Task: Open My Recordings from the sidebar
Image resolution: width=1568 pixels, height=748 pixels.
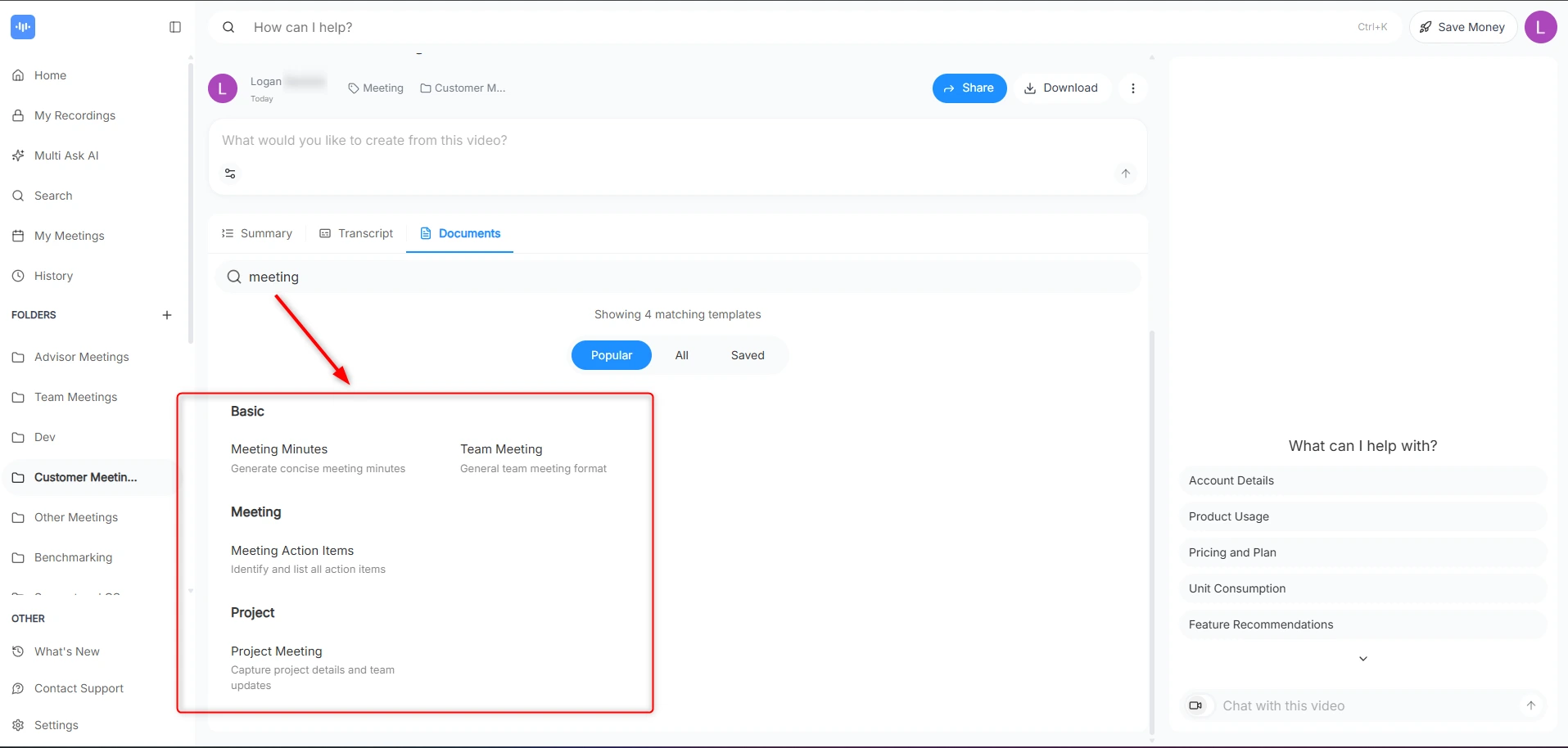Action: tap(75, 115)
